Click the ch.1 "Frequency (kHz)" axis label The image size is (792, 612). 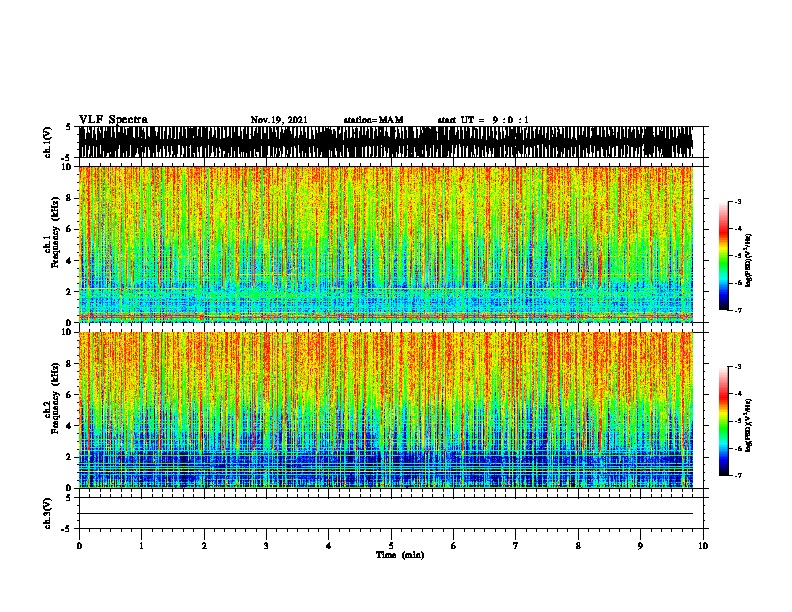55,232
